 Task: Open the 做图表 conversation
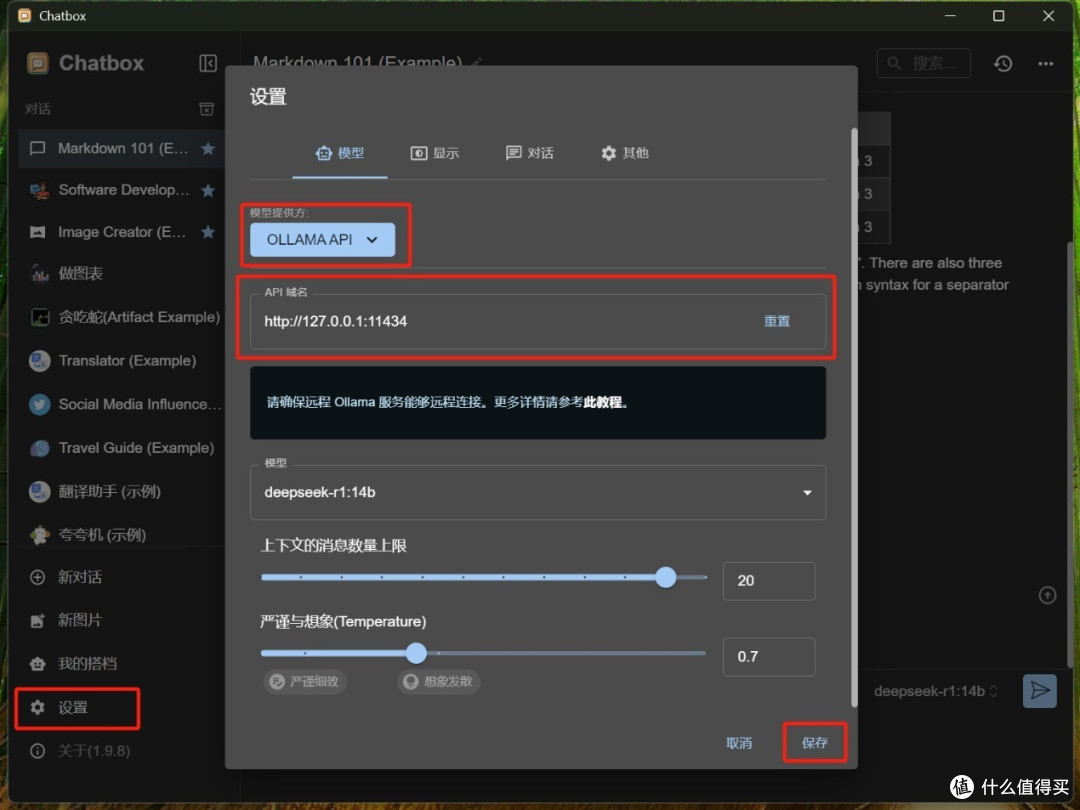coord(122,274)
